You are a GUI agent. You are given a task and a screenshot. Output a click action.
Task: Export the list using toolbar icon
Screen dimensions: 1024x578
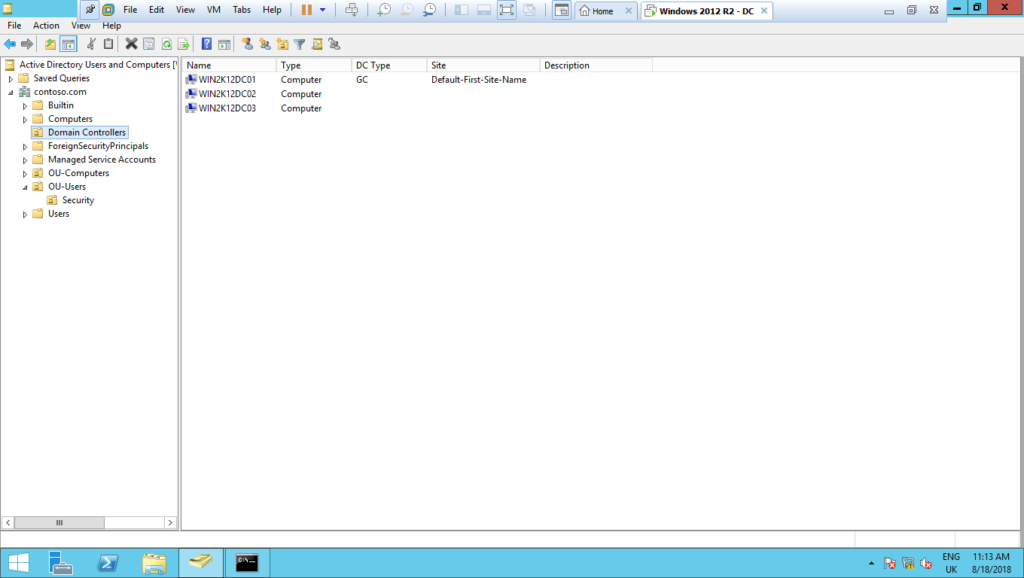[x=184, y=44]
